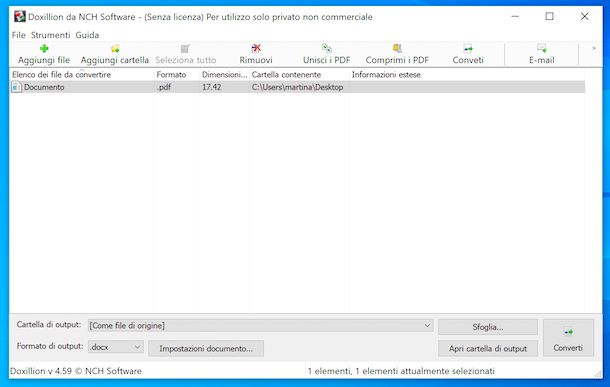Viewport: 610px width, 387px height.
Task: Sort list by Dimensioni column header
Action: pyautogui.click(x=224, y=74)
